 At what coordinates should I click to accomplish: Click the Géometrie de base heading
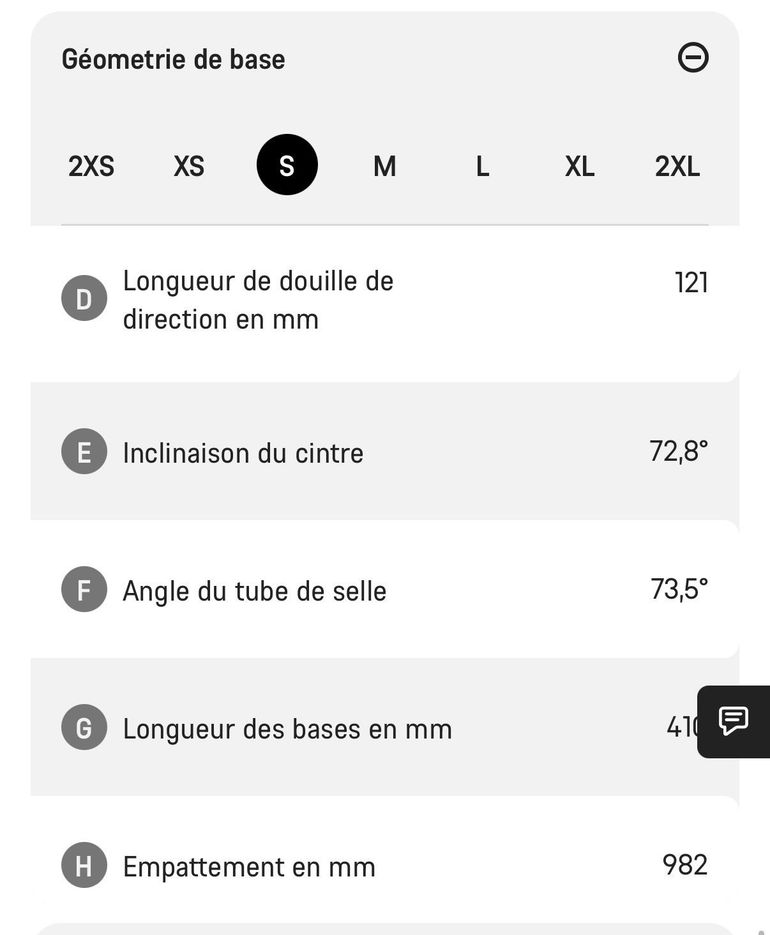point(173,59)
